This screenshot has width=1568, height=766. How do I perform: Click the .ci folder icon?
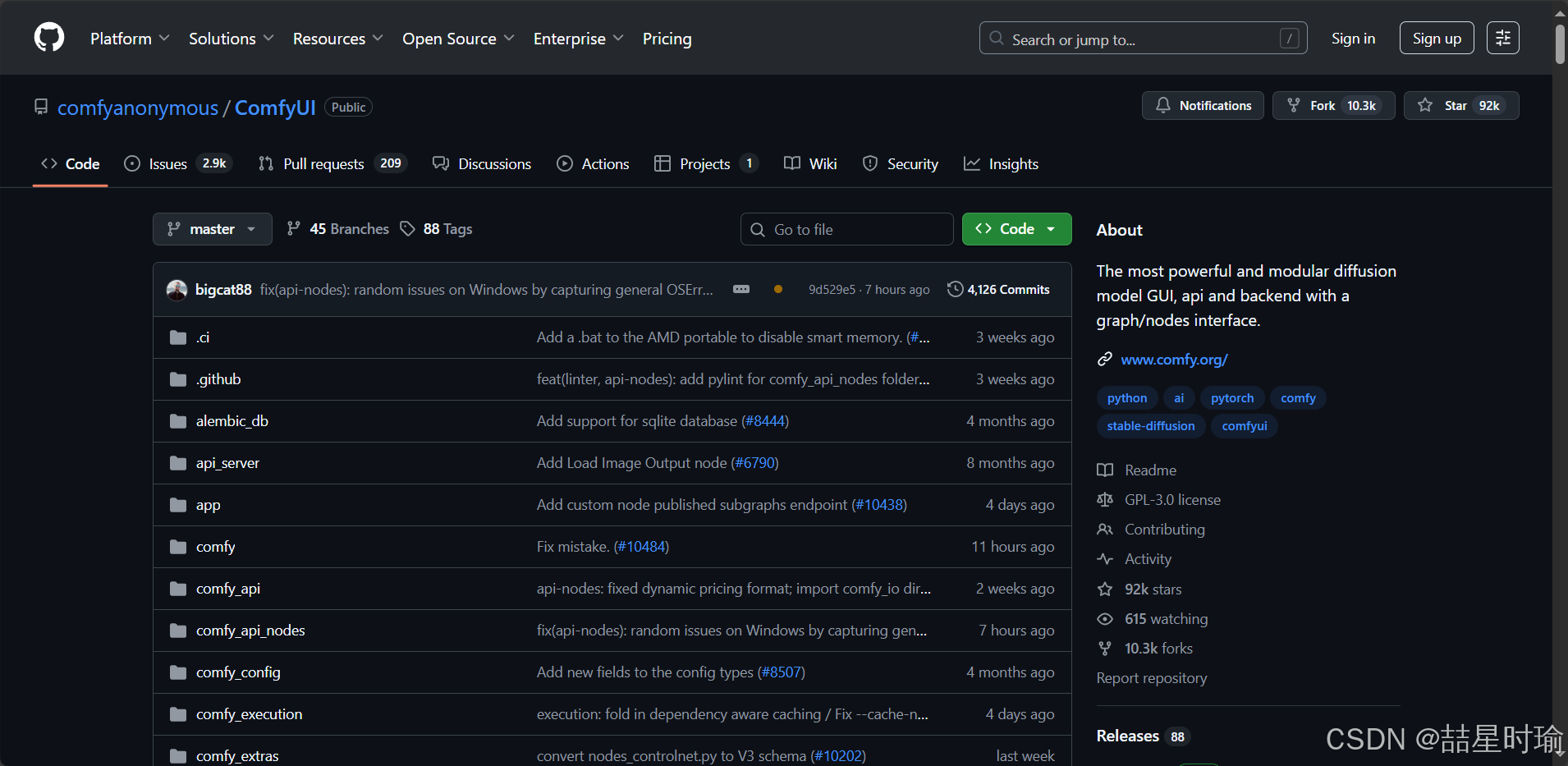point(178,337)
